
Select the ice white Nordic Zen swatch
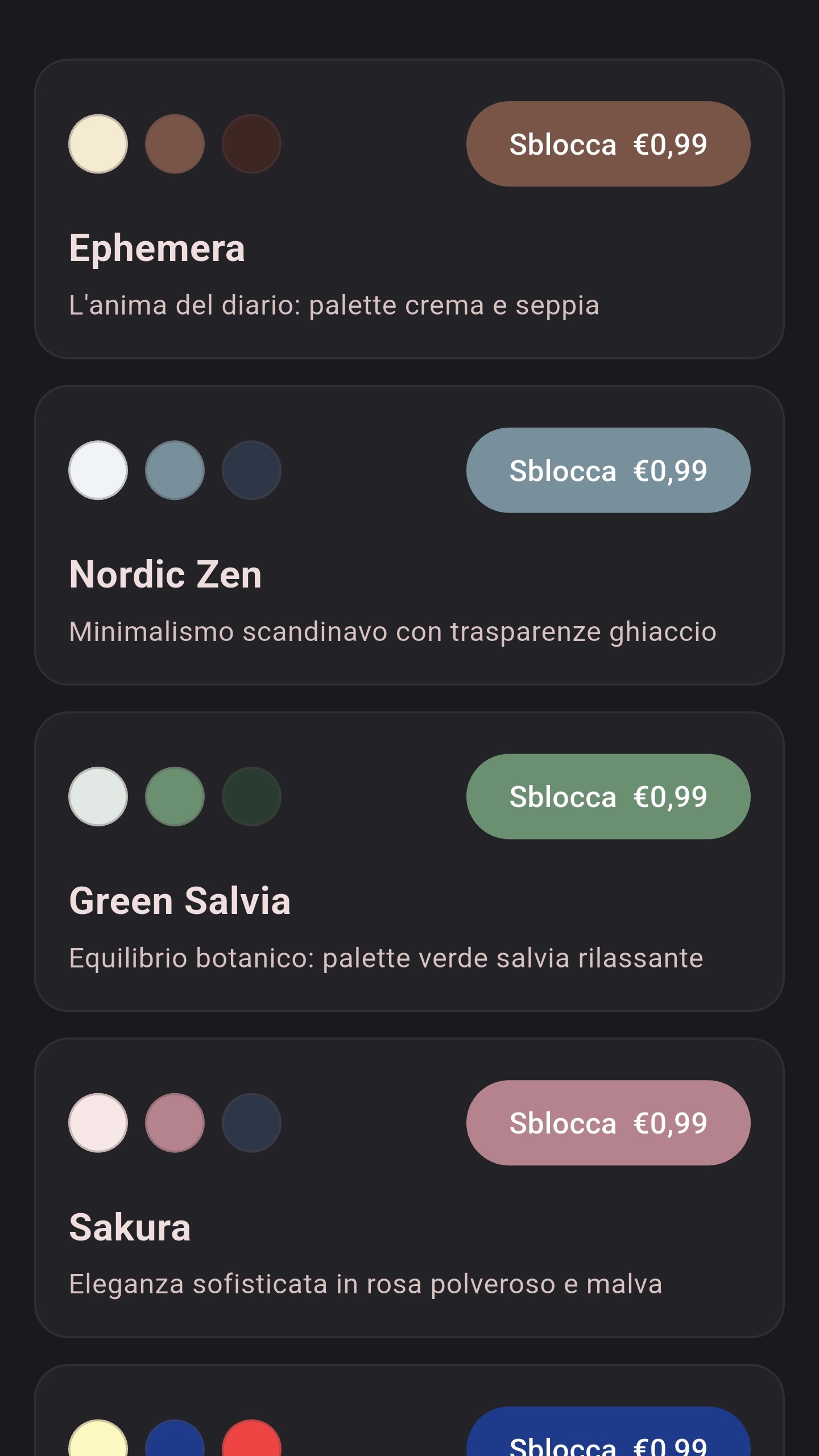[98, 470]
